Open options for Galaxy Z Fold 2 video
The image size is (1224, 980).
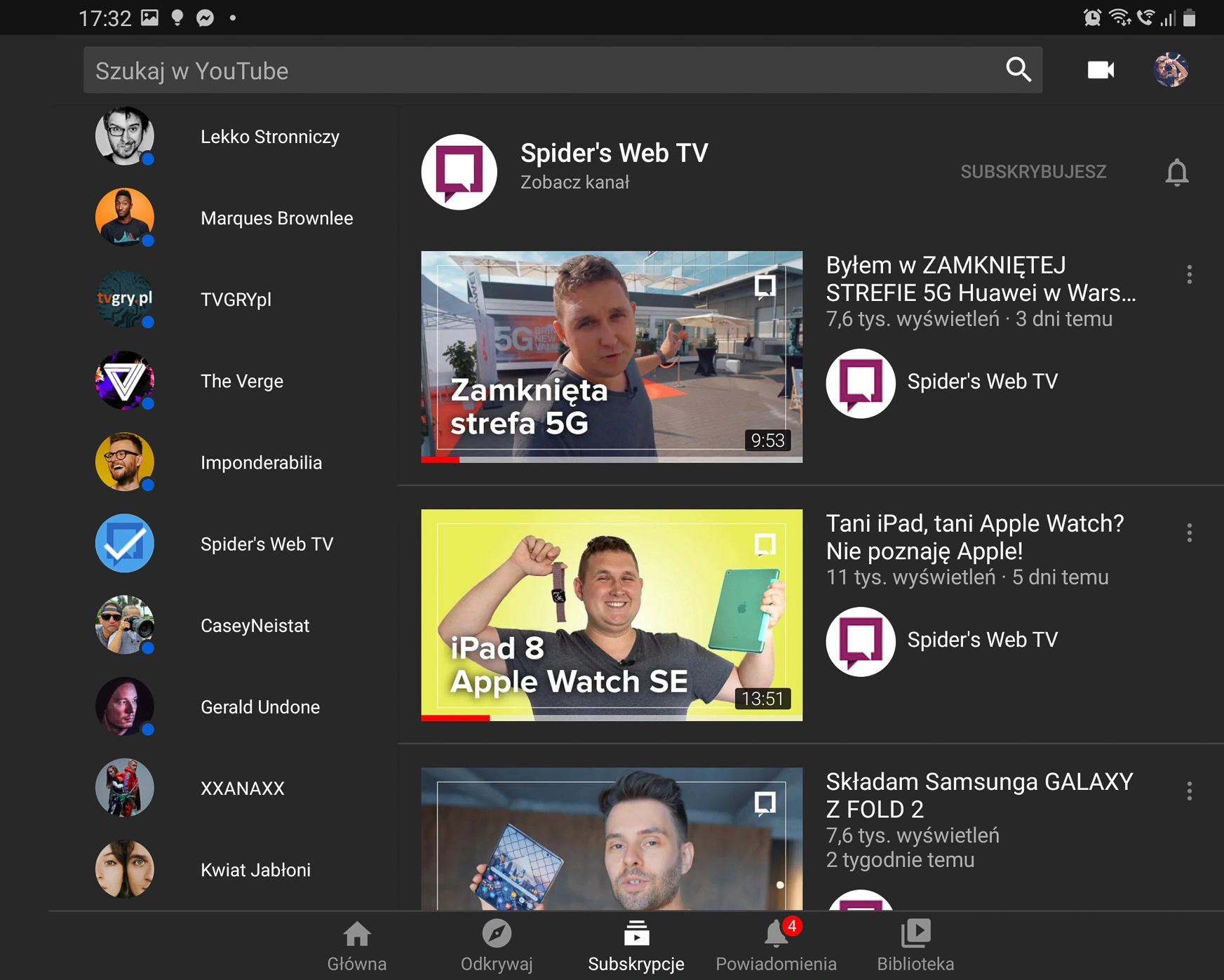(x=1190, y=791)
